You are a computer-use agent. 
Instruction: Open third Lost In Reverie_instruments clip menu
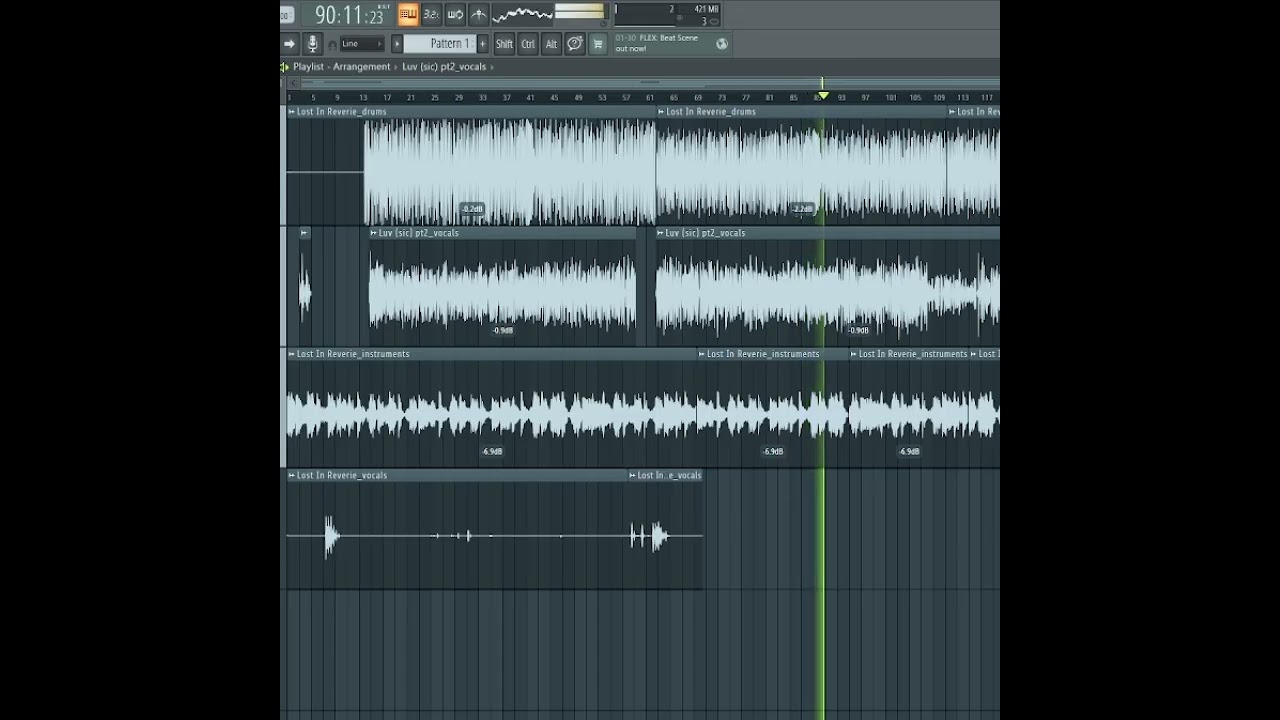(854, 354)
